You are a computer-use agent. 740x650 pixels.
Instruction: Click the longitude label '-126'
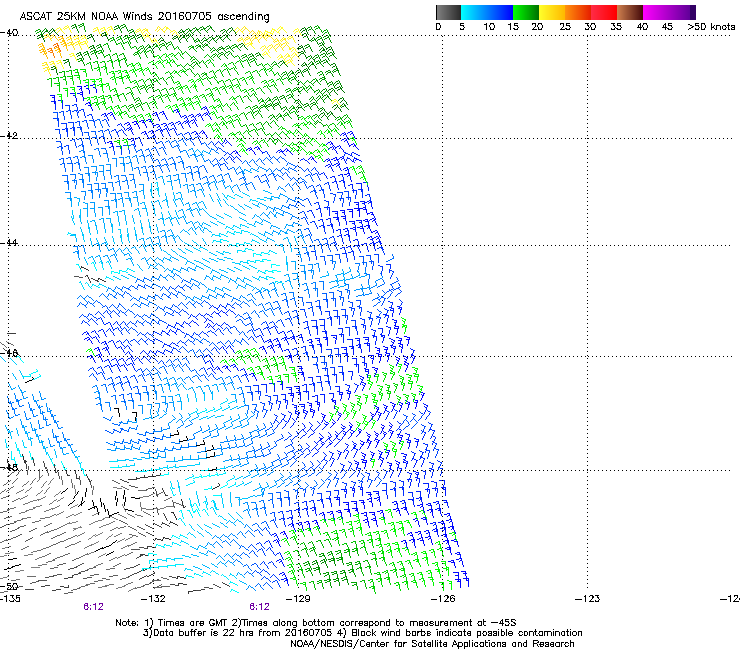click(443, 599)
